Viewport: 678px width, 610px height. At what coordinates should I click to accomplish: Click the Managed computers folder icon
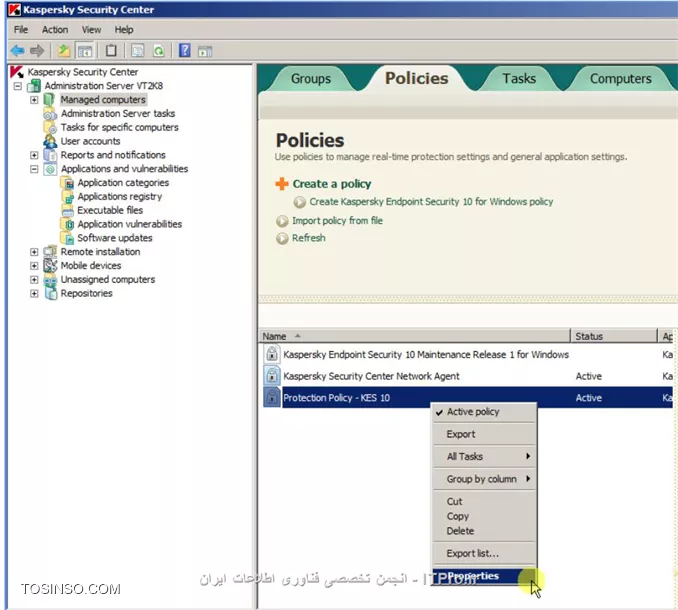click(x=49, y=100)
